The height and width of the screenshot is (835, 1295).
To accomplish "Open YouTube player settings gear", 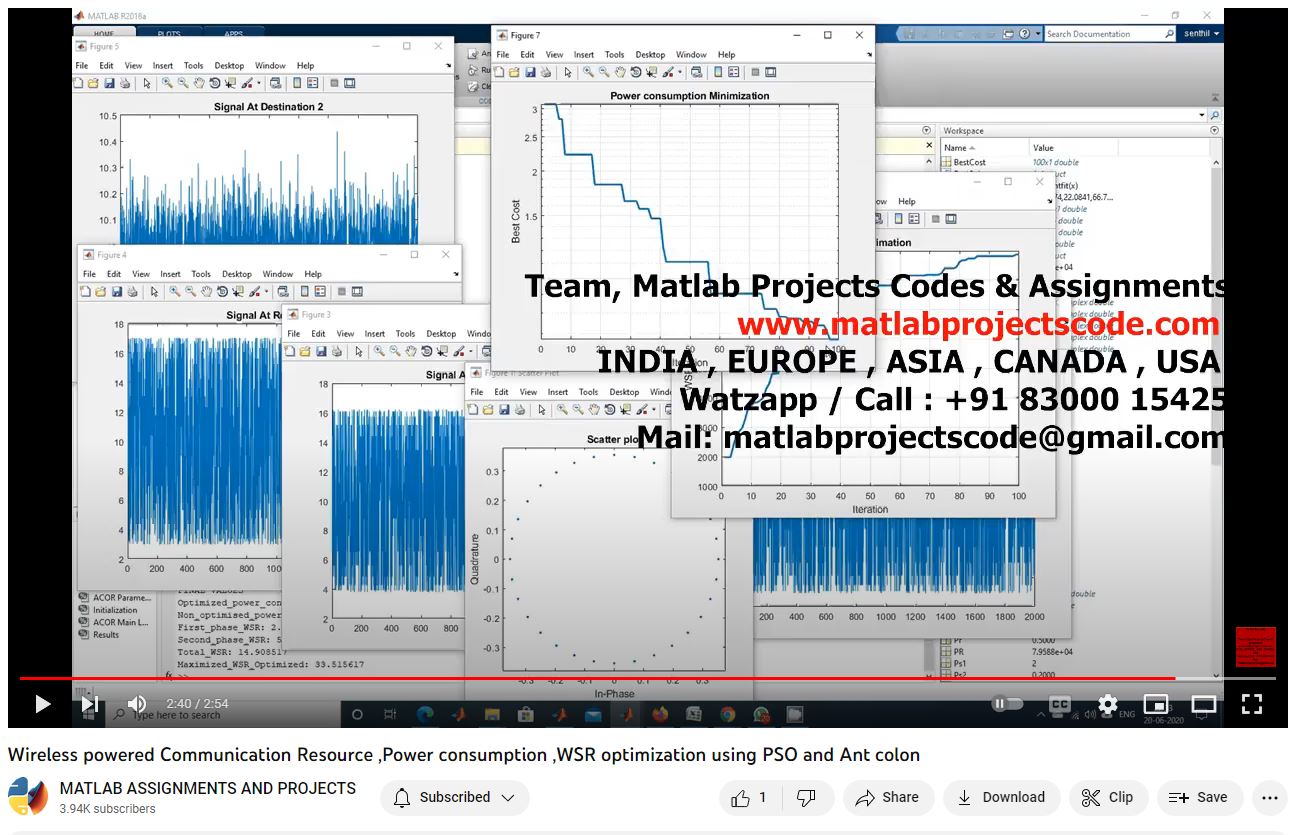I will click(1107, 704).
